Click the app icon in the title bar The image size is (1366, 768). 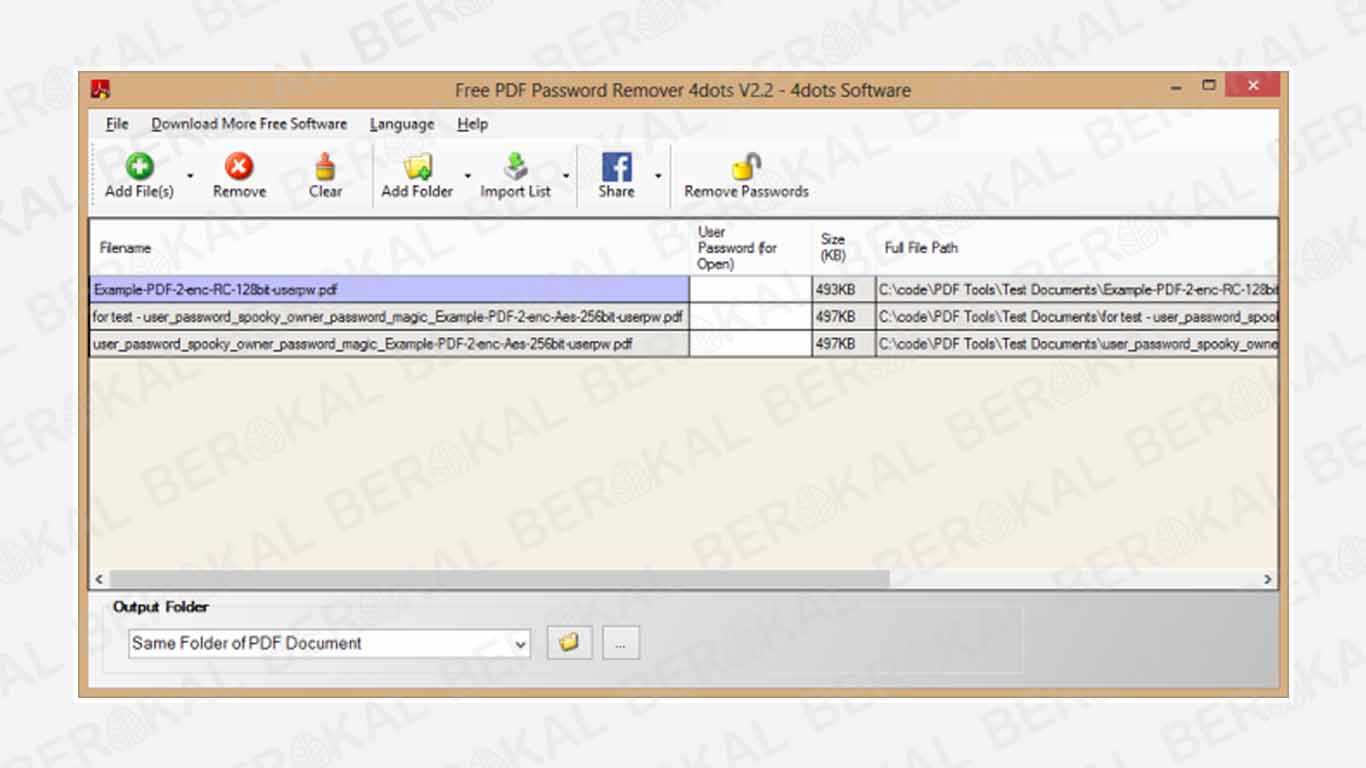click(x=101, y=89)
